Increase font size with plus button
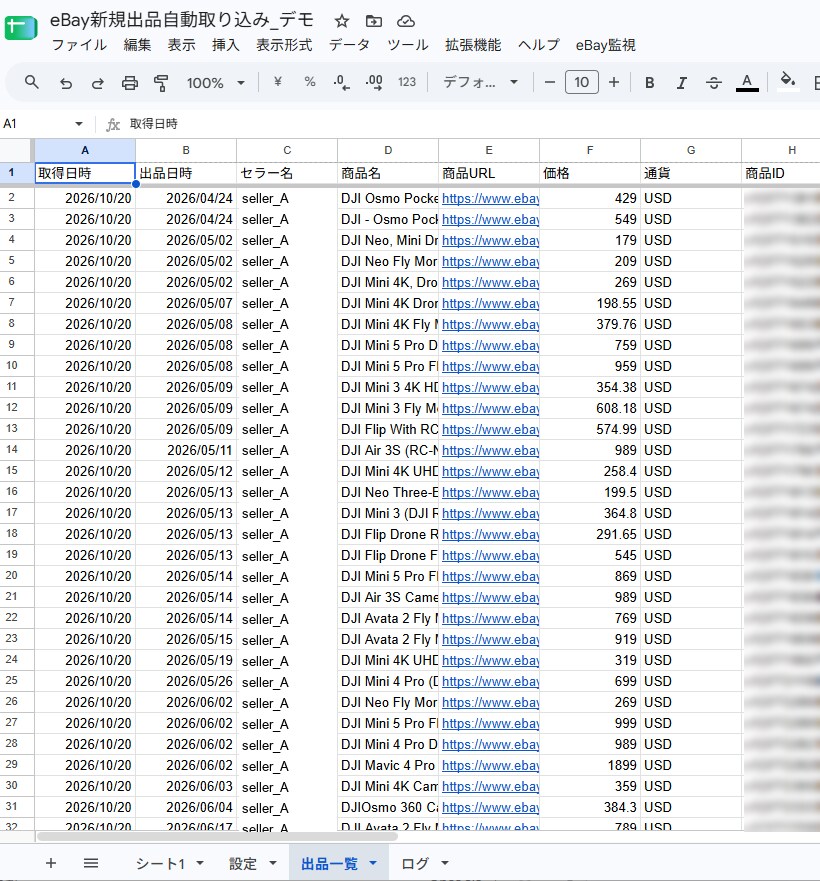The image size is (820, 881). [x=614, y=83]
